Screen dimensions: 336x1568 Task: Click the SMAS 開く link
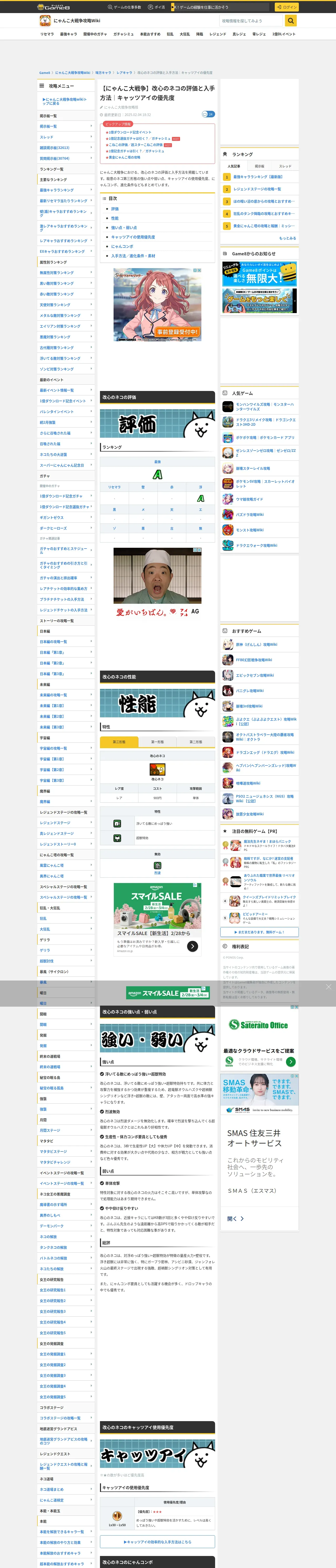pos(235,1219)
